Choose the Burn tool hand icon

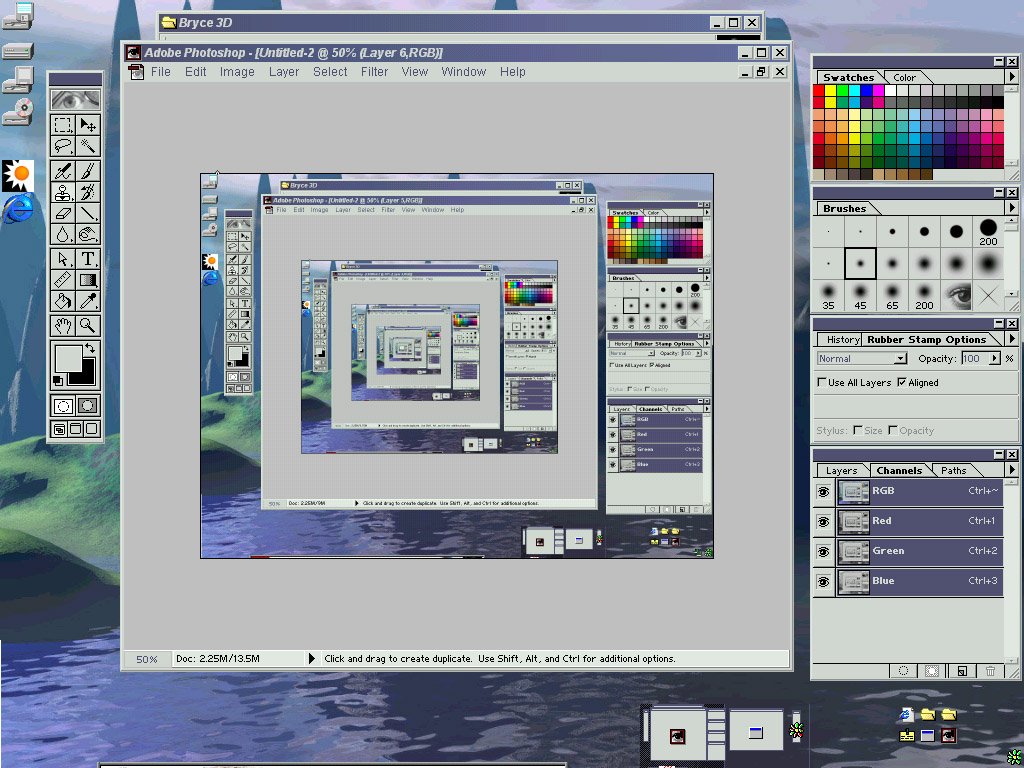pyautogui.click(x=88, y=234)
